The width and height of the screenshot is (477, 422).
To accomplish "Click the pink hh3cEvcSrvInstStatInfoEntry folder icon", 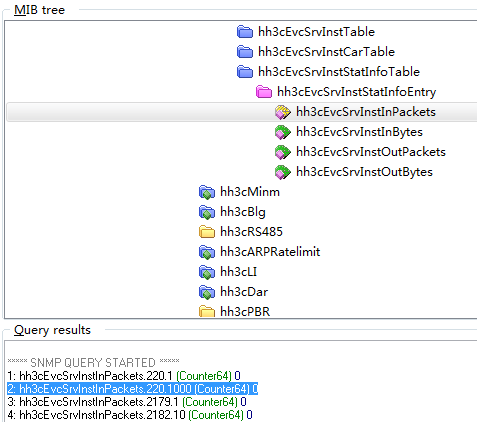I will [x=264, y=92].
